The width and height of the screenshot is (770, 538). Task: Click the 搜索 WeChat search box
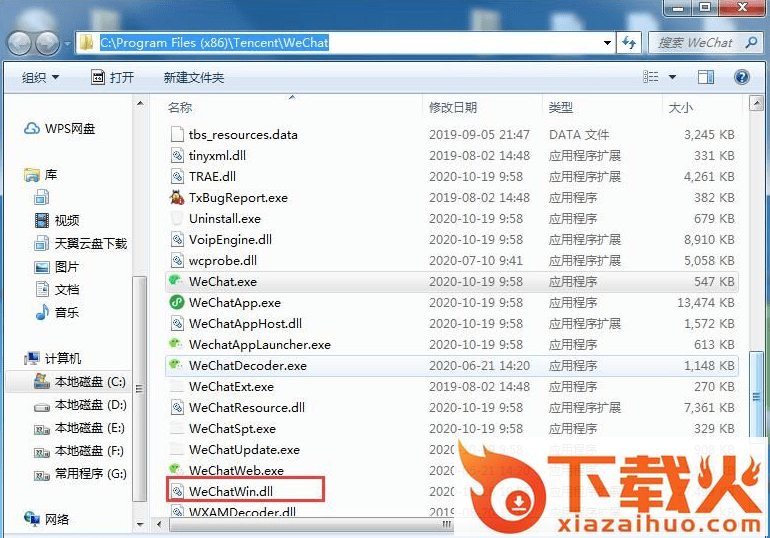tap(695, 43)
